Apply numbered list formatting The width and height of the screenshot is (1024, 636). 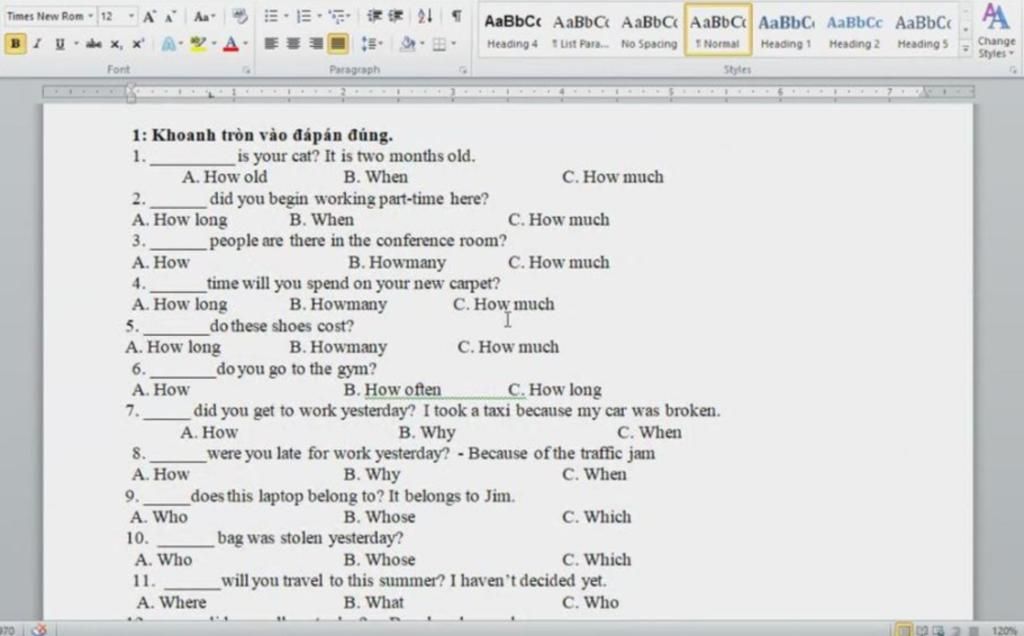pos(304,16)
